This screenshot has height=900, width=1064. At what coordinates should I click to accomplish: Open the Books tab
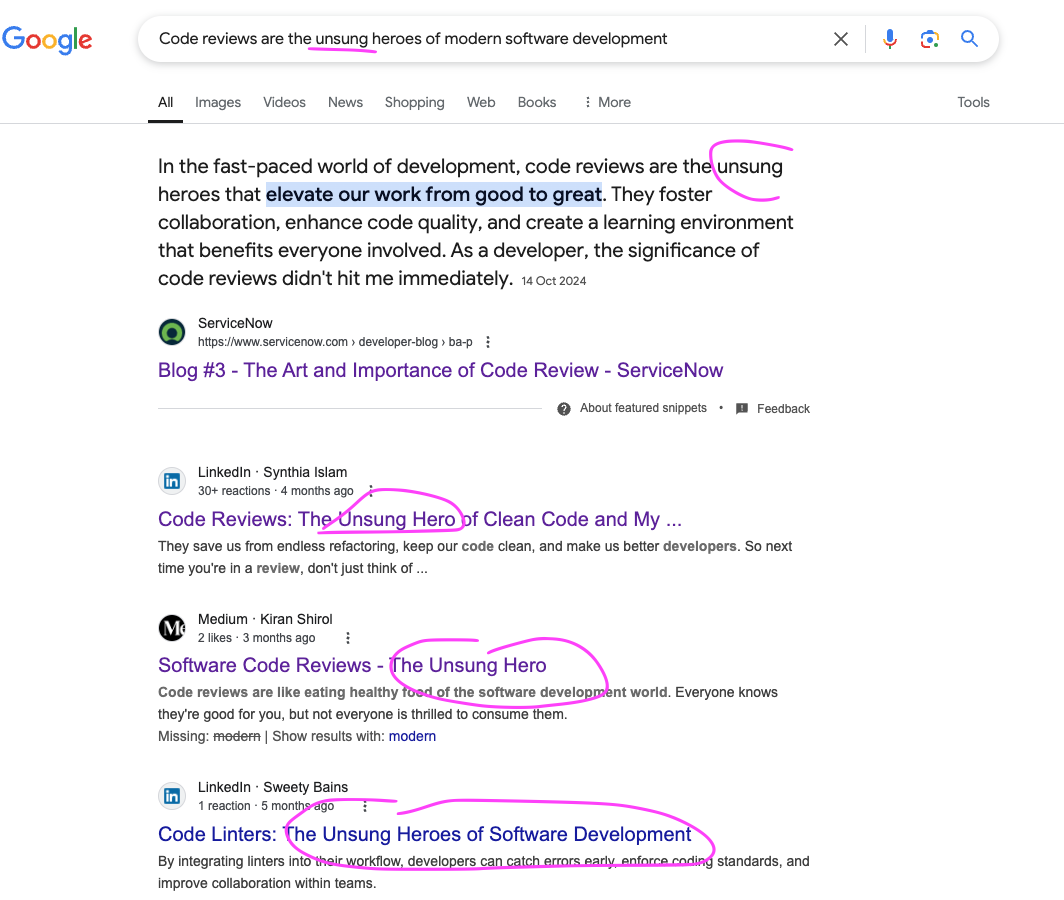pos(537,102)
